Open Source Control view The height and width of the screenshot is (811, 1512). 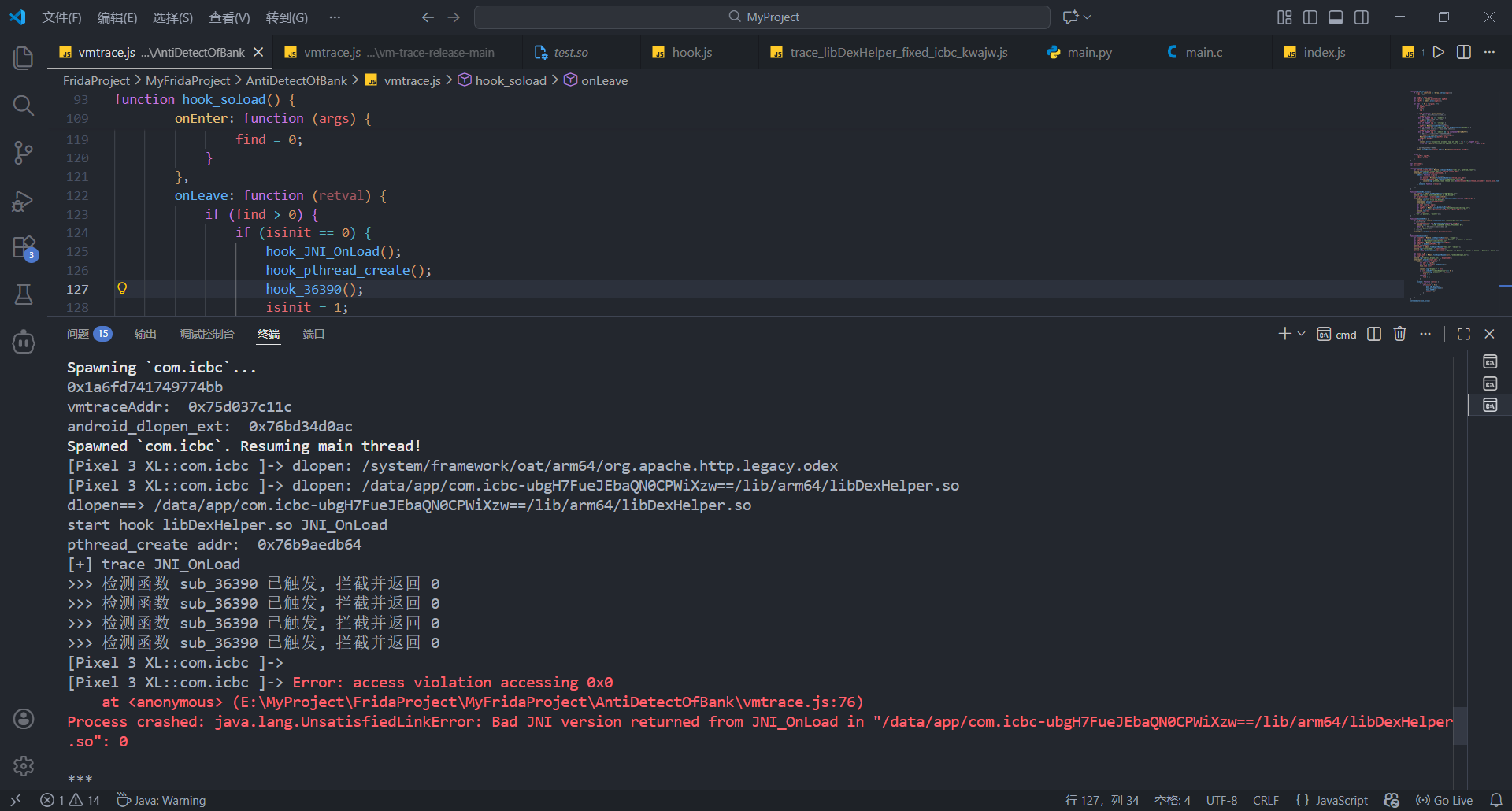click(24, 153)
